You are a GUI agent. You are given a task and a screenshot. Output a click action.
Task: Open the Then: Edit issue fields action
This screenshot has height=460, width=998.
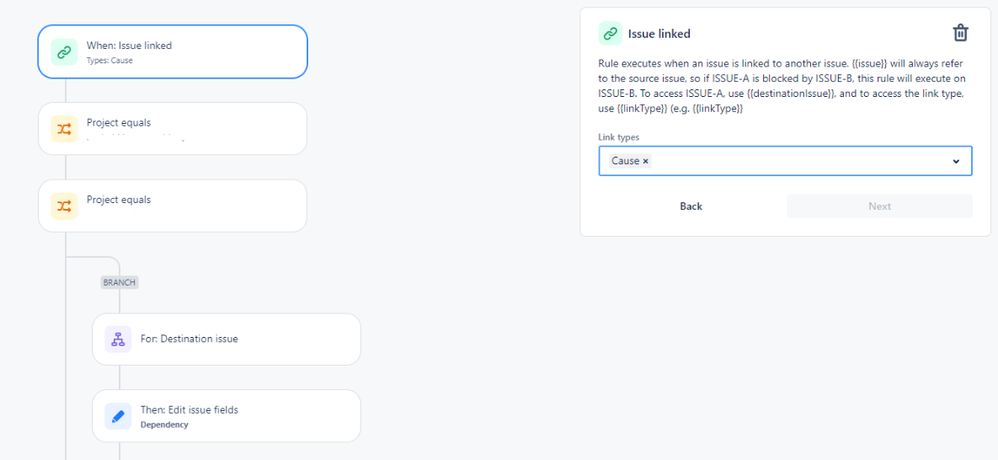pos(227,416)
